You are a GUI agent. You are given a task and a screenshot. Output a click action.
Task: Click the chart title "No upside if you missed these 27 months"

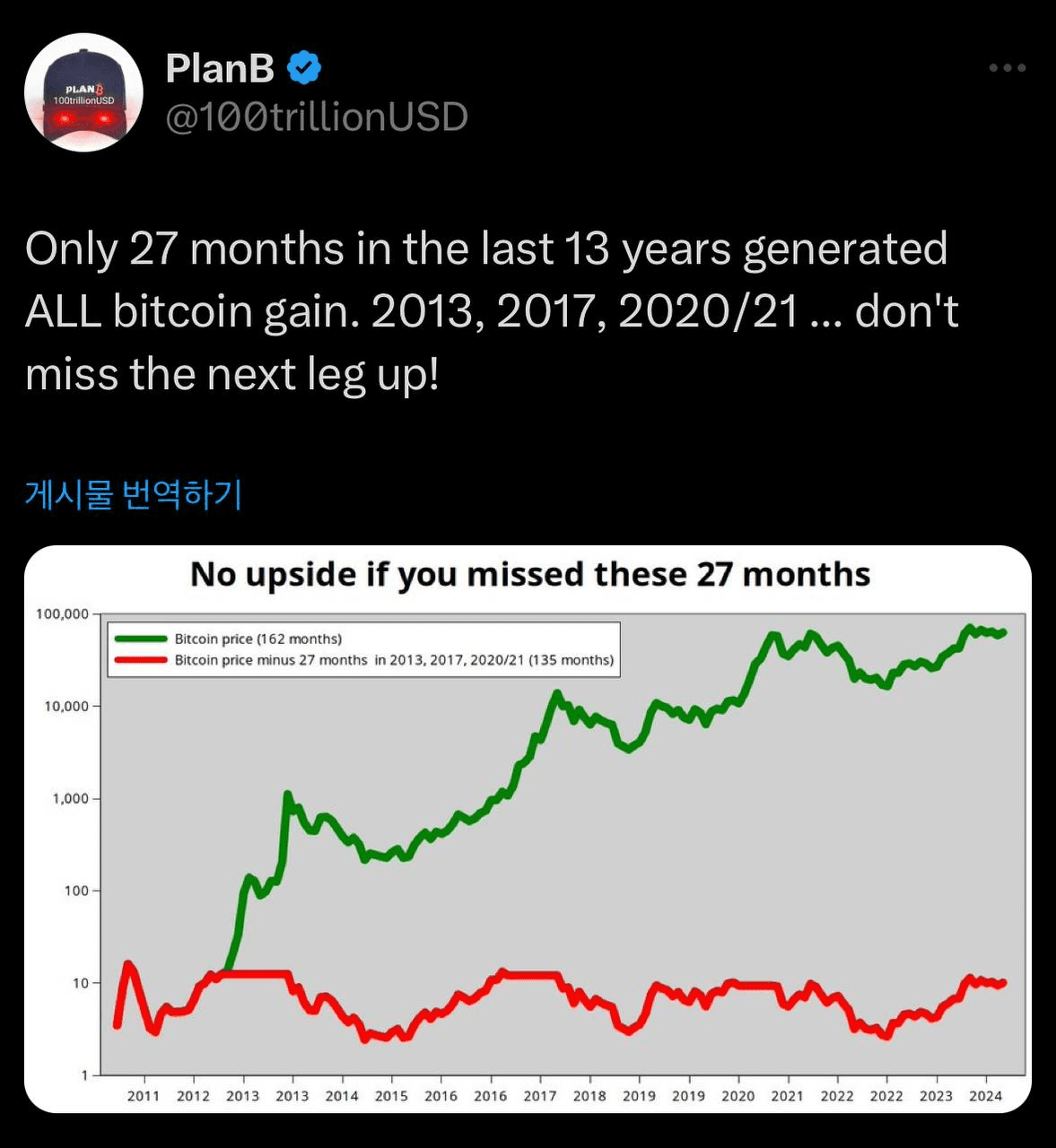530,574
